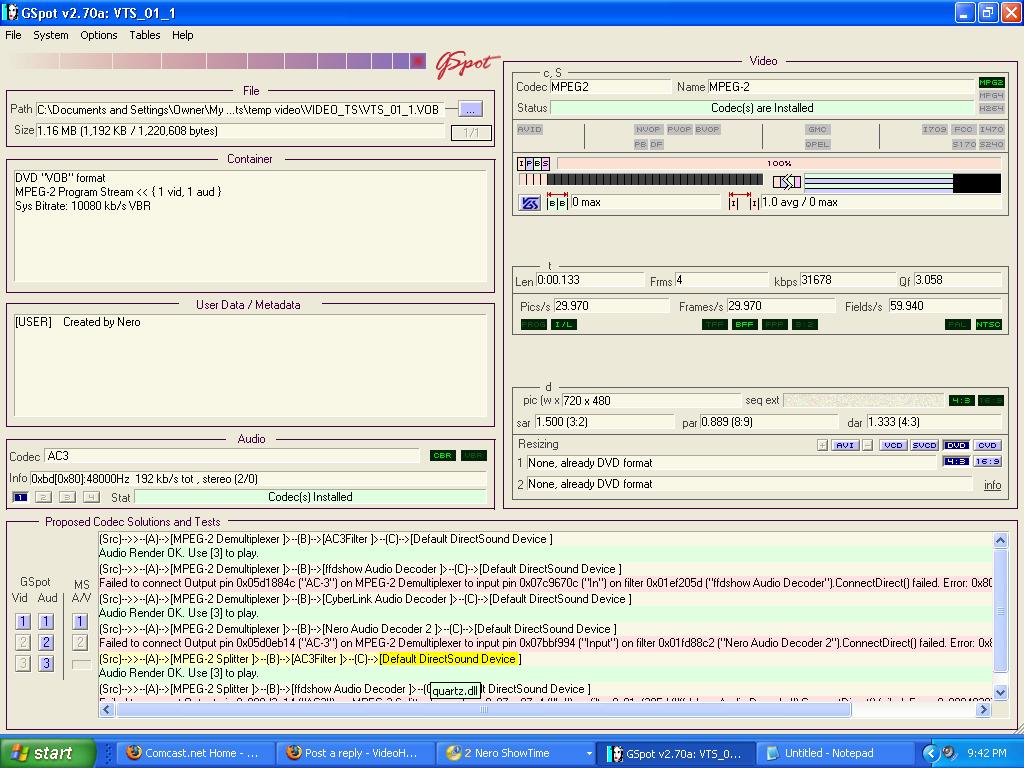Click the NVOP indicator badge
Image resolution: width=1024 pixels, height=768 pixels.
(x=648, y=129)
